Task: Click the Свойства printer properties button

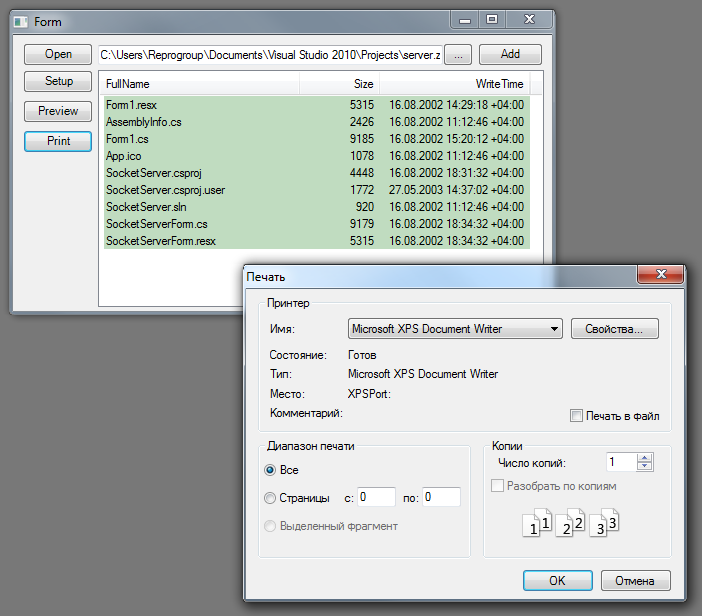Action: coord(614,329)
